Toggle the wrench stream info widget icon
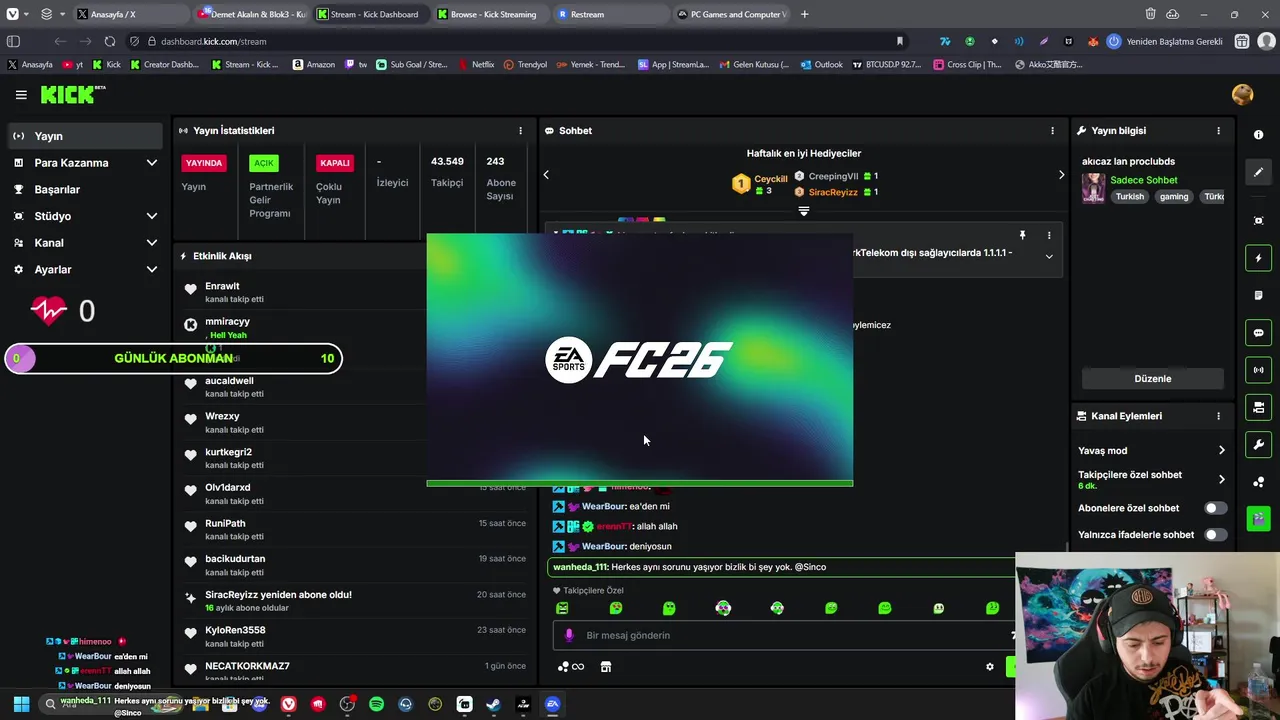1280x720 pixels. click(x=1258, y=444)
